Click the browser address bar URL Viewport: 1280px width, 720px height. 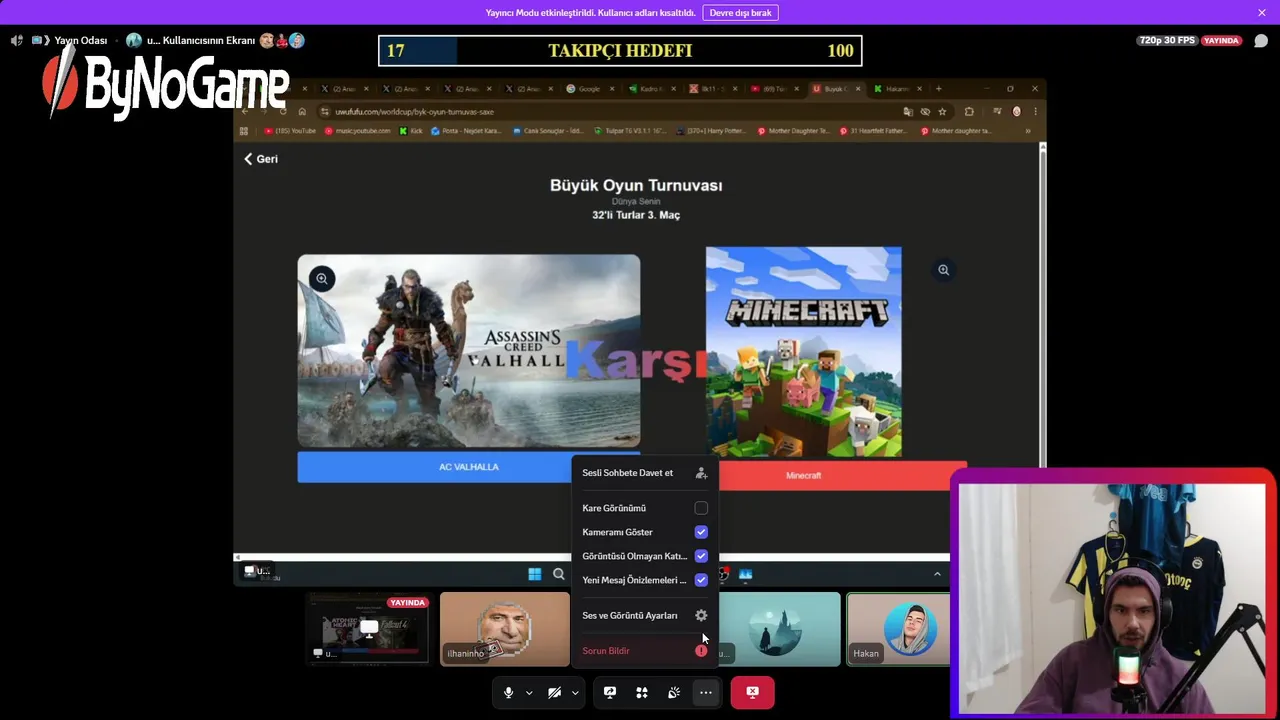point(415,112)
